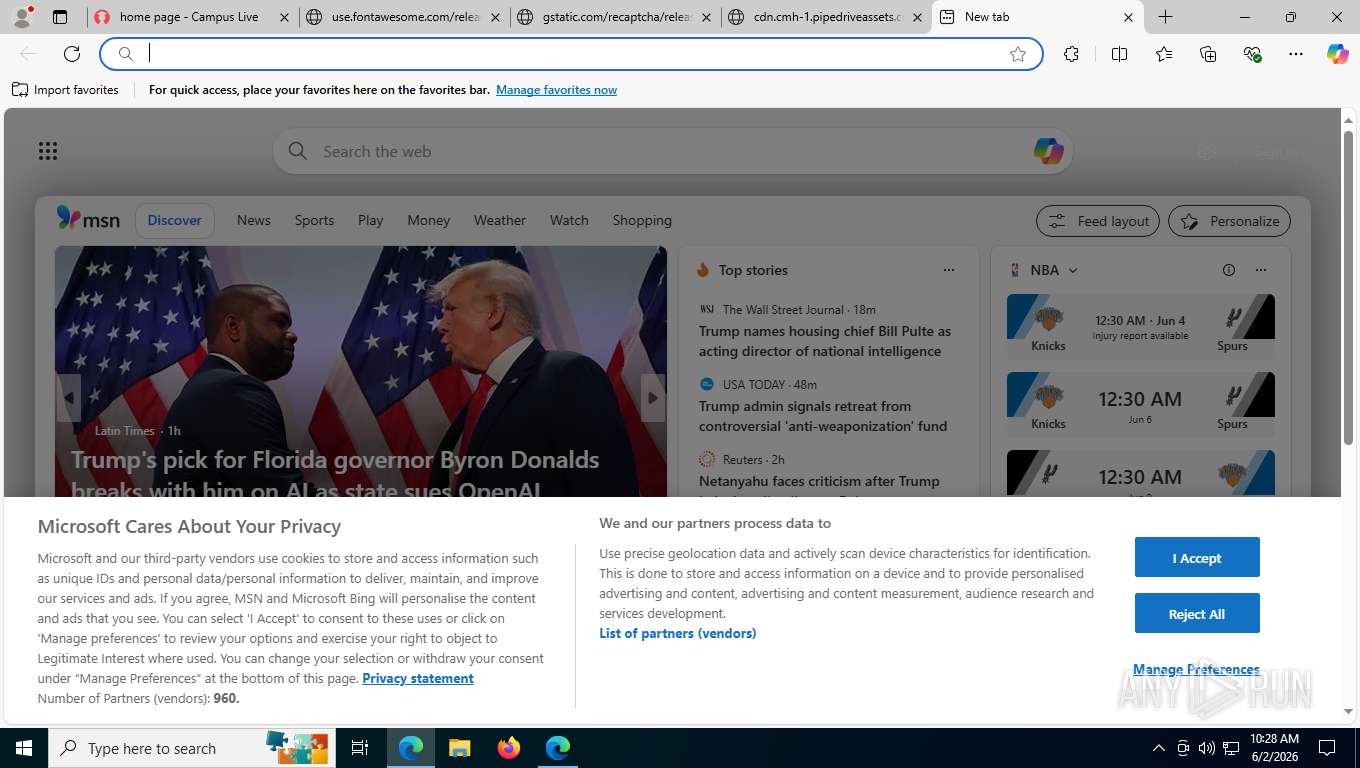The width and height of the screenshot is (1360, 768).
Task: Open File Explorer from taskbar
Action: pyautogui.click(x=459, y=747)
